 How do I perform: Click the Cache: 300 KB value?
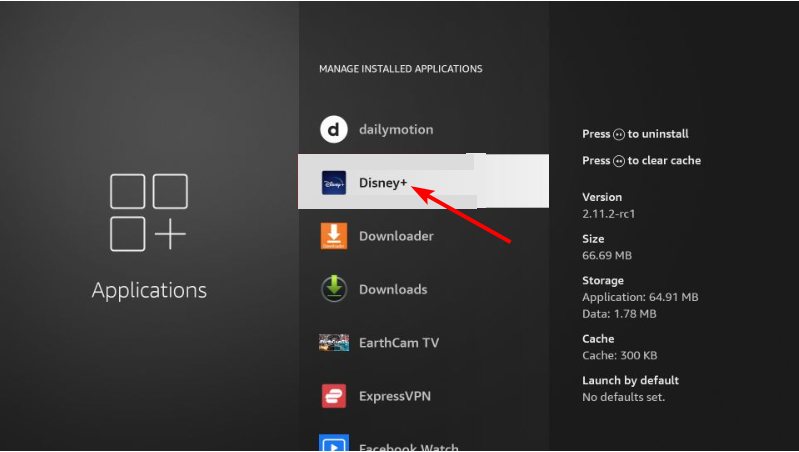click(620, 356)
